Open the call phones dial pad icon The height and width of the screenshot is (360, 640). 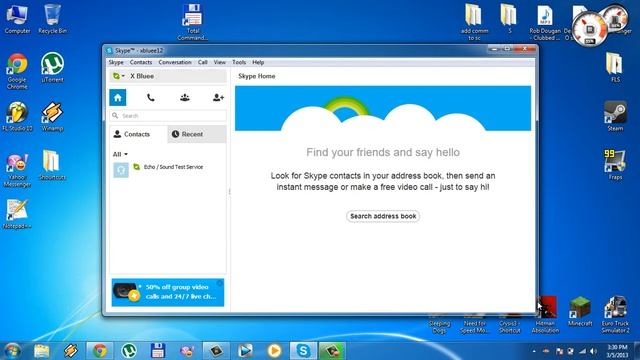click(x=151, y=98)
